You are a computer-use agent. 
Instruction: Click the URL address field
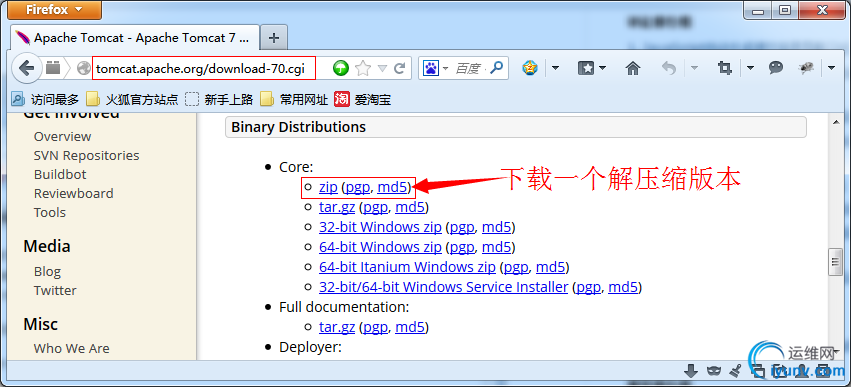point(204,68)
